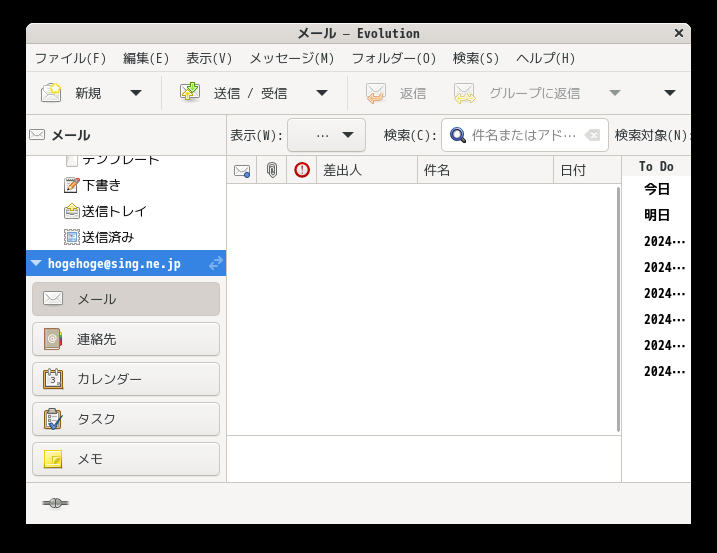Click the attachment paperclip column header
The width and height of the screenshot is (717, 553).
pyautogui.click(x=272, y=170)
